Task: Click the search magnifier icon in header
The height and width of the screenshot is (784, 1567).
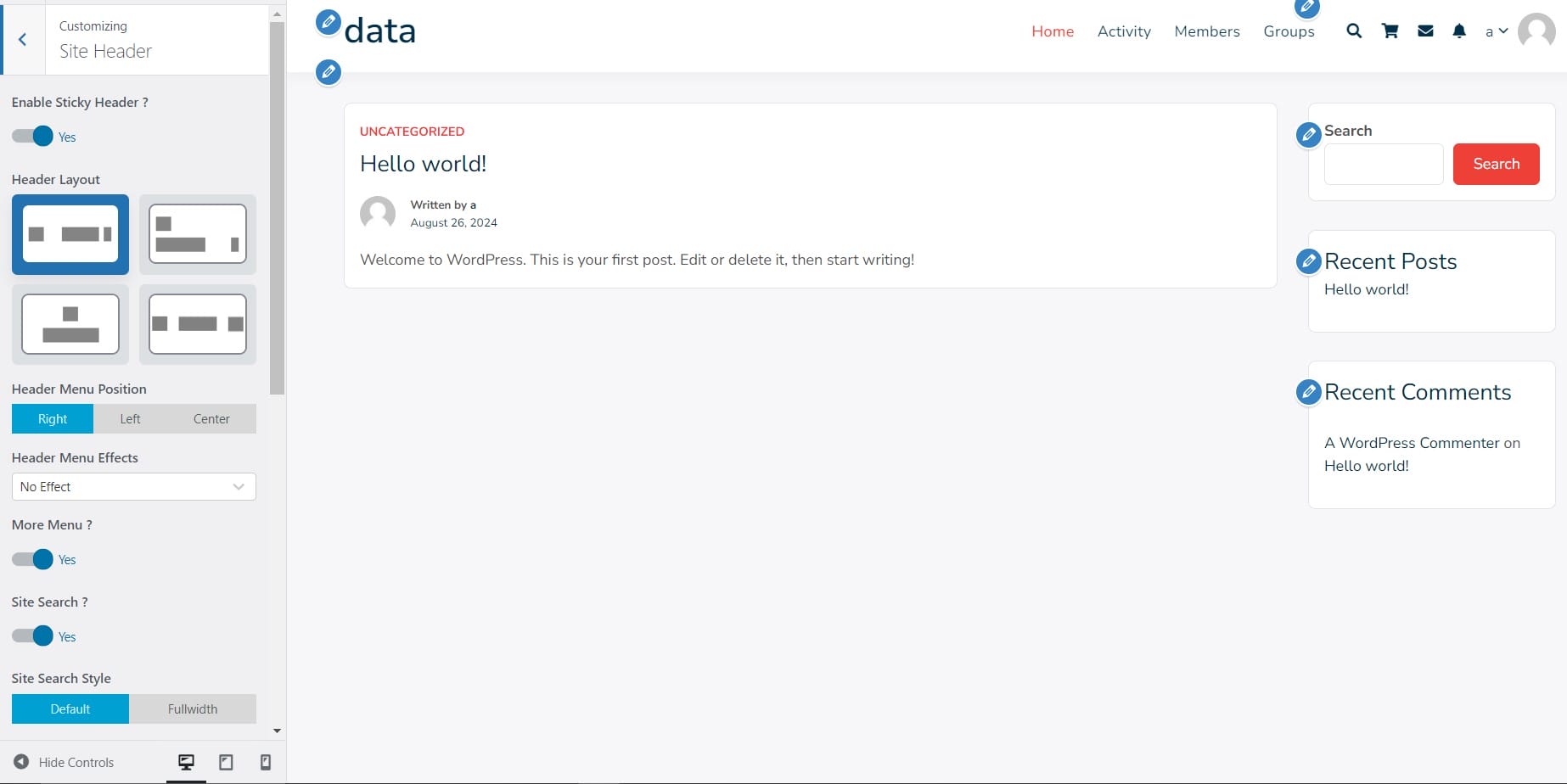Action: [x=1354, y=31]
